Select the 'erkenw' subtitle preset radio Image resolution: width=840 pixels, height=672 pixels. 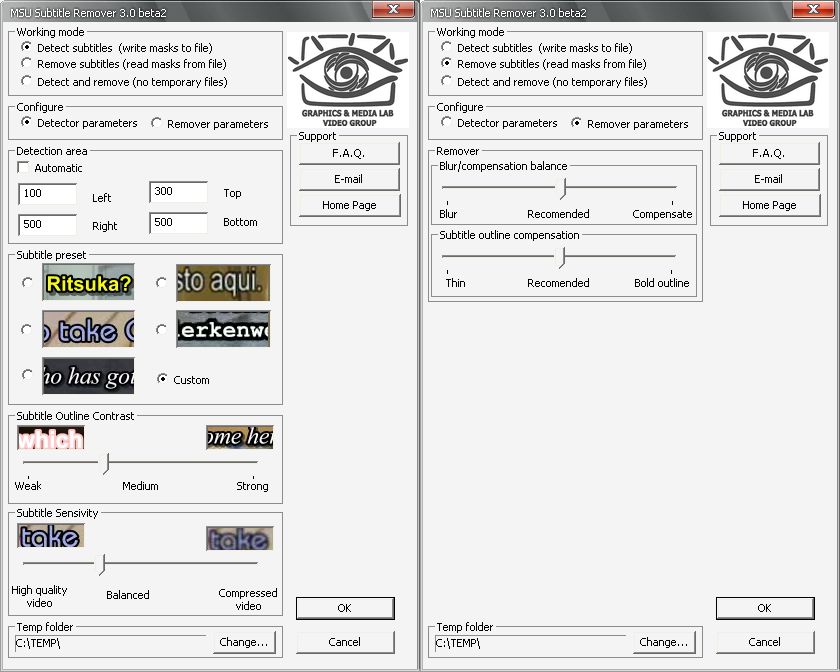coord(161,329)
